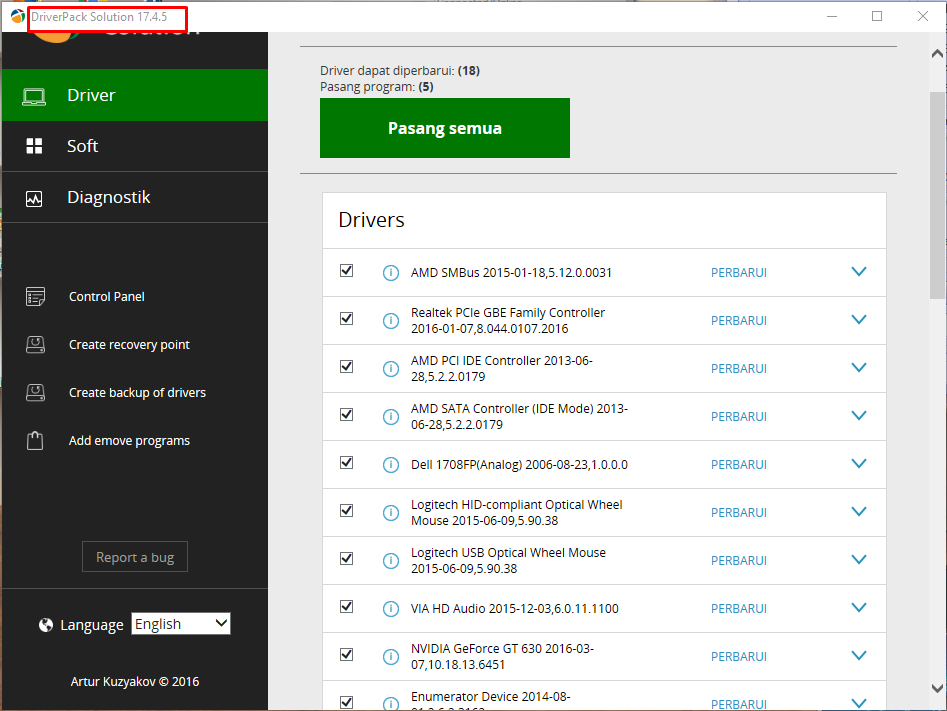Click PERBARUI for NVIDIA GeForce GT 630
Image resolution: width=947 pixels, height=711 pixels.
coord(739,657)
